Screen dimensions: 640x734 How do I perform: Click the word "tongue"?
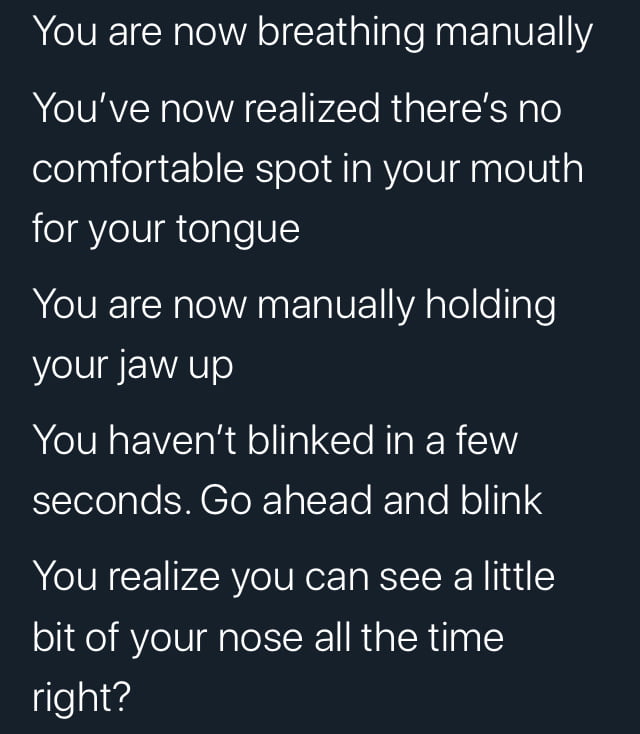click(238, 231)
